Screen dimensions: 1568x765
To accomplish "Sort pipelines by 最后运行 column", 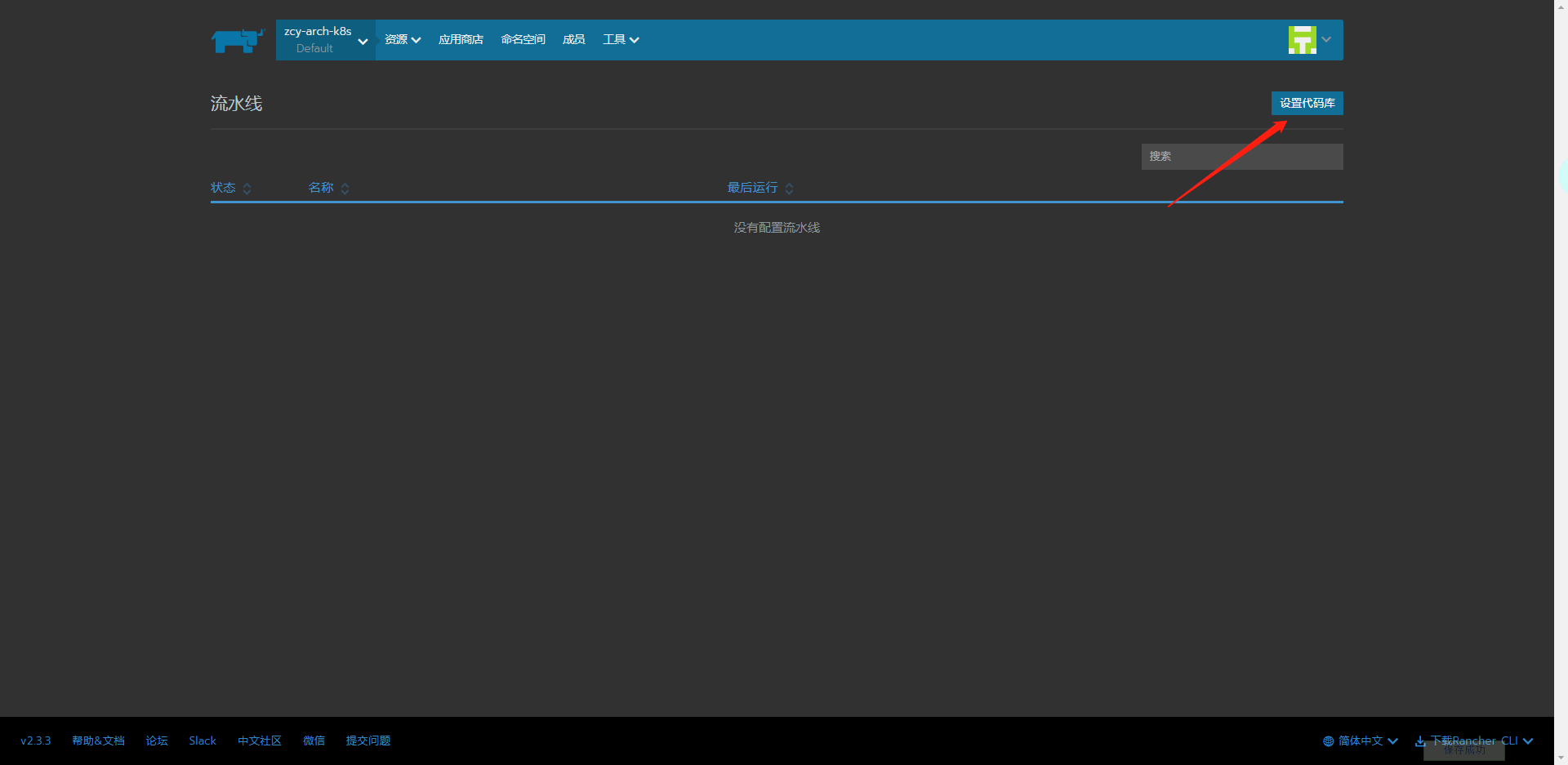I will (x=760, y=188).
